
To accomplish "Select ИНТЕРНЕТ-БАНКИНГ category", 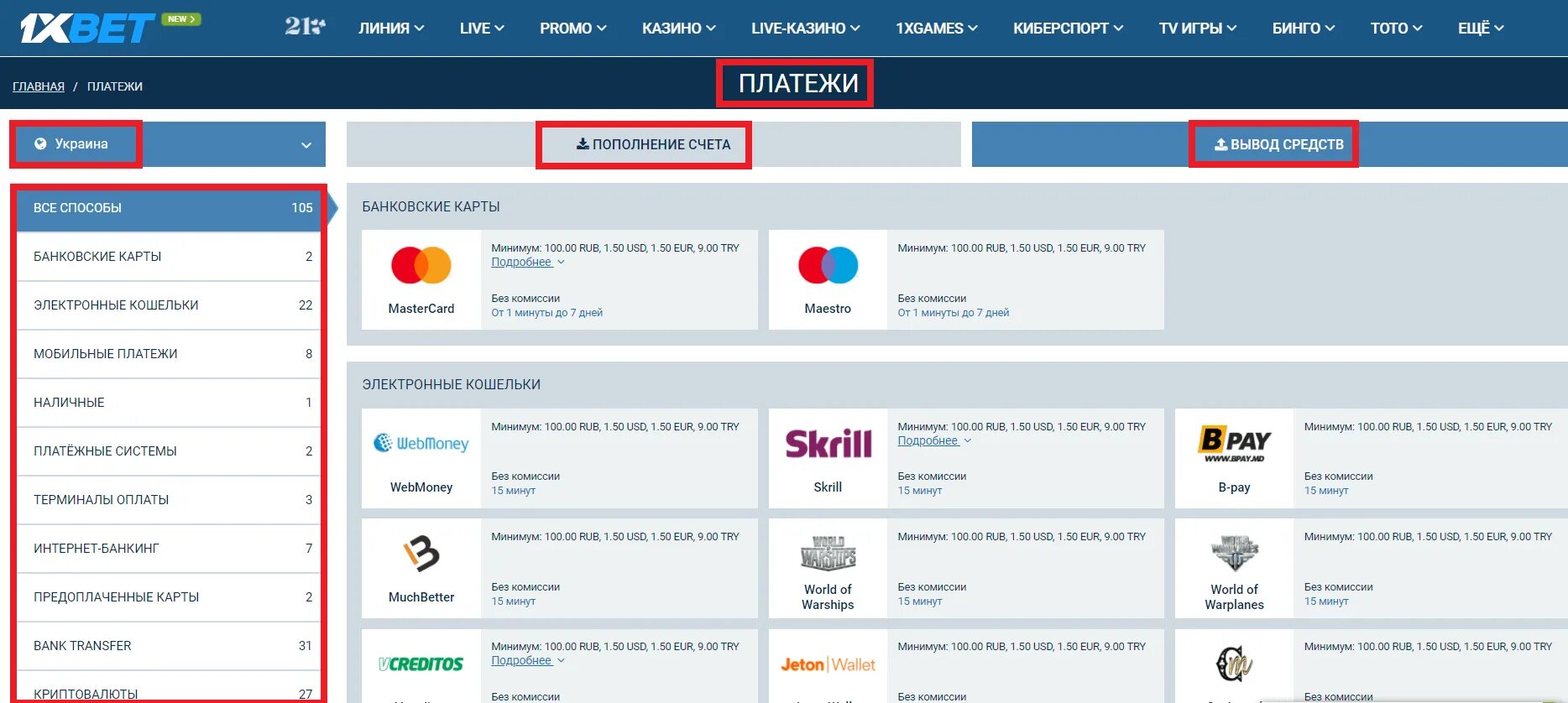I will 170,549.
